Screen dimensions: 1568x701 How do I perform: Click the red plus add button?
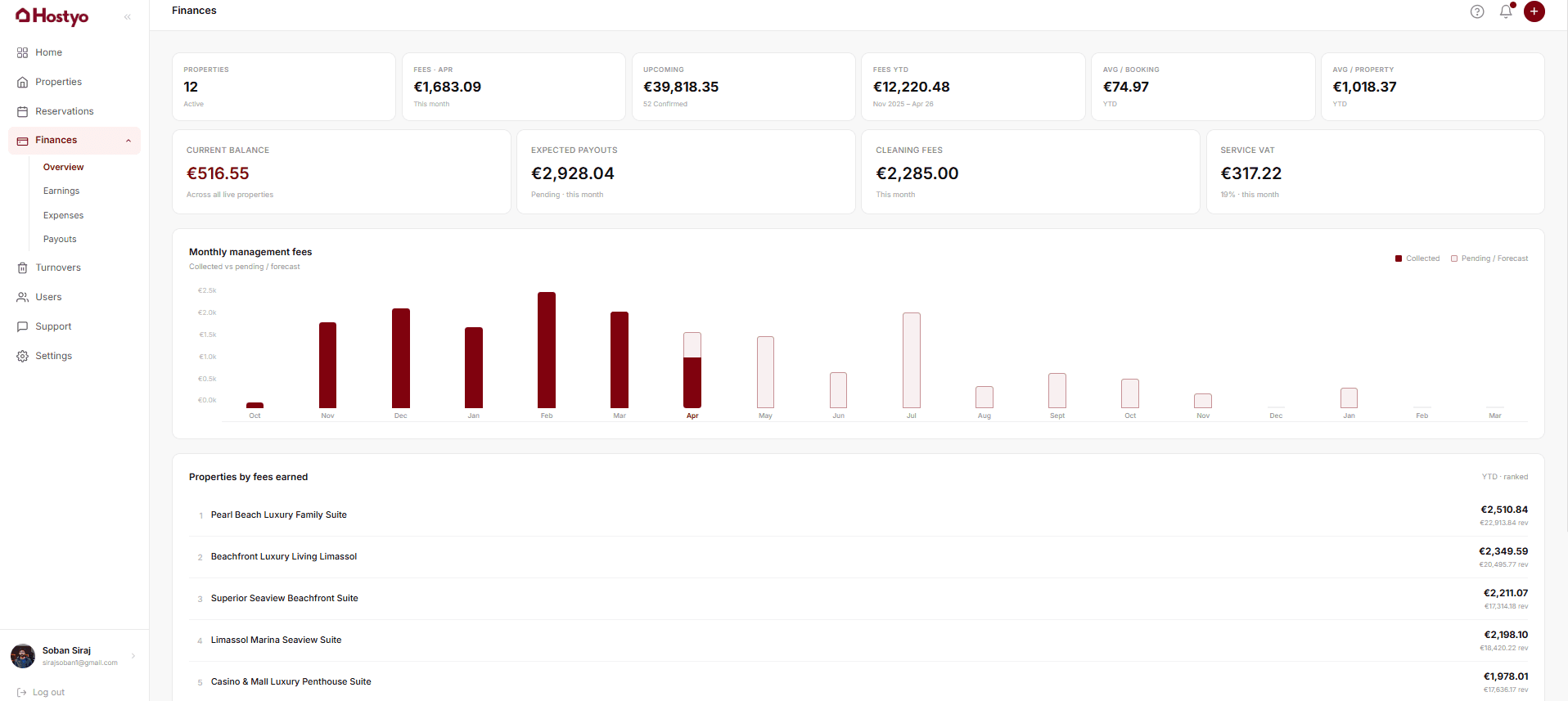(1534, 11)
